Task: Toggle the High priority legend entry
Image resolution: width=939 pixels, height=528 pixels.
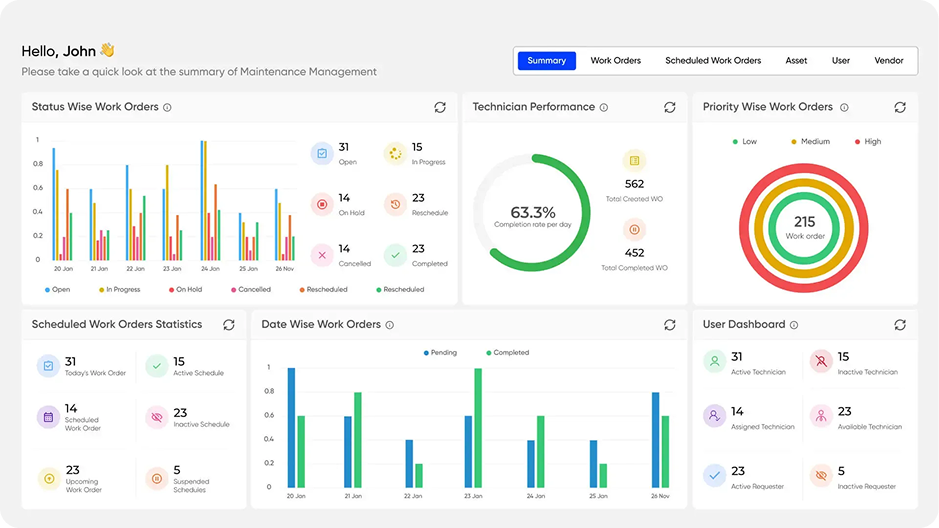Action: [868, 142]
